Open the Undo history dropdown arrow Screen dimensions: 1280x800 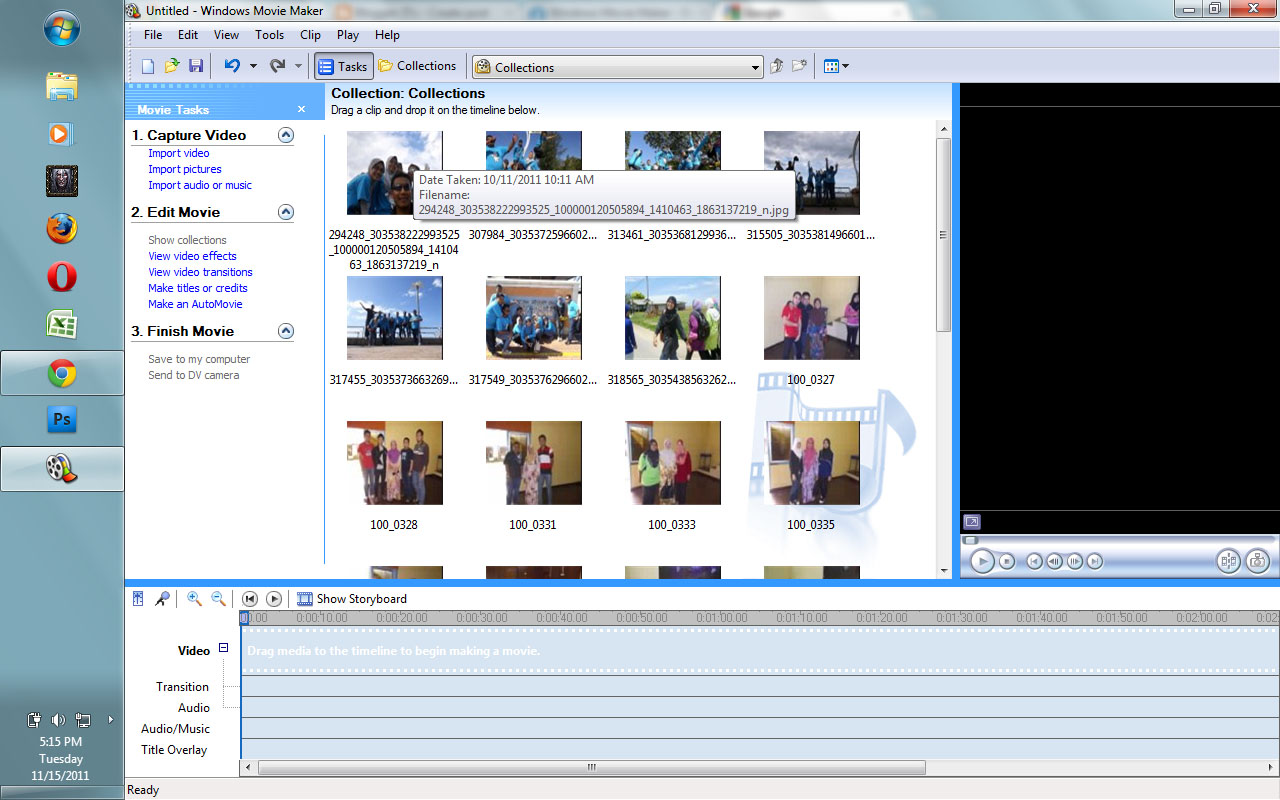[x=253, y=66]
